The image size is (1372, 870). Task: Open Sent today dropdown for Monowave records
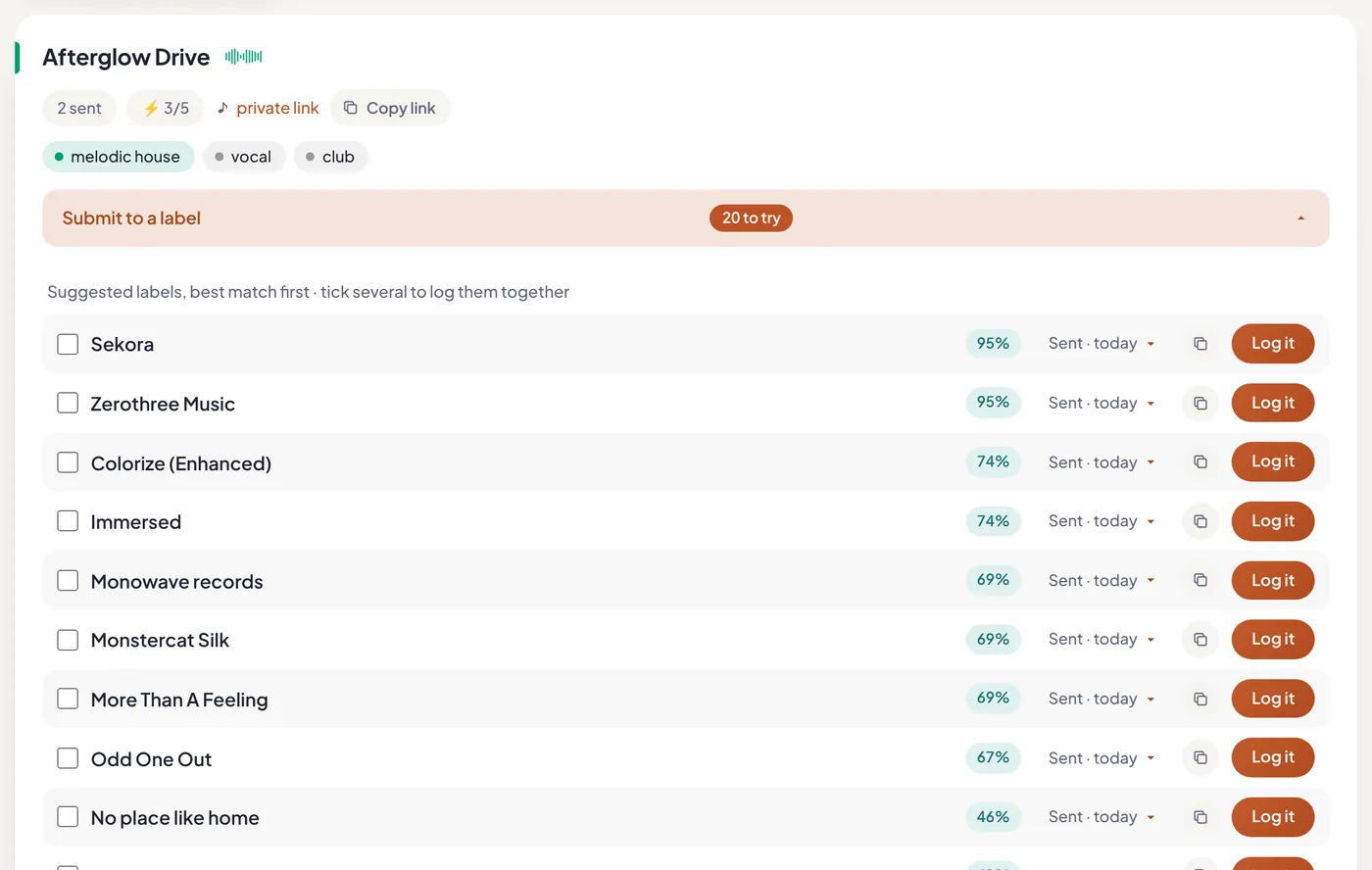[1102, 580]
